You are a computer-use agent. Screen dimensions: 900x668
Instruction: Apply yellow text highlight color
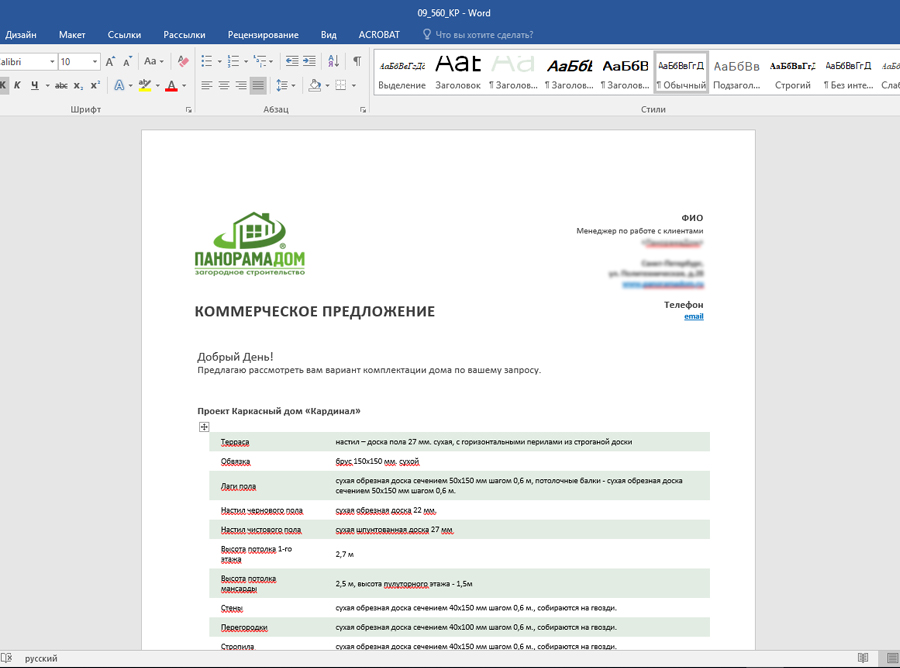145,86
